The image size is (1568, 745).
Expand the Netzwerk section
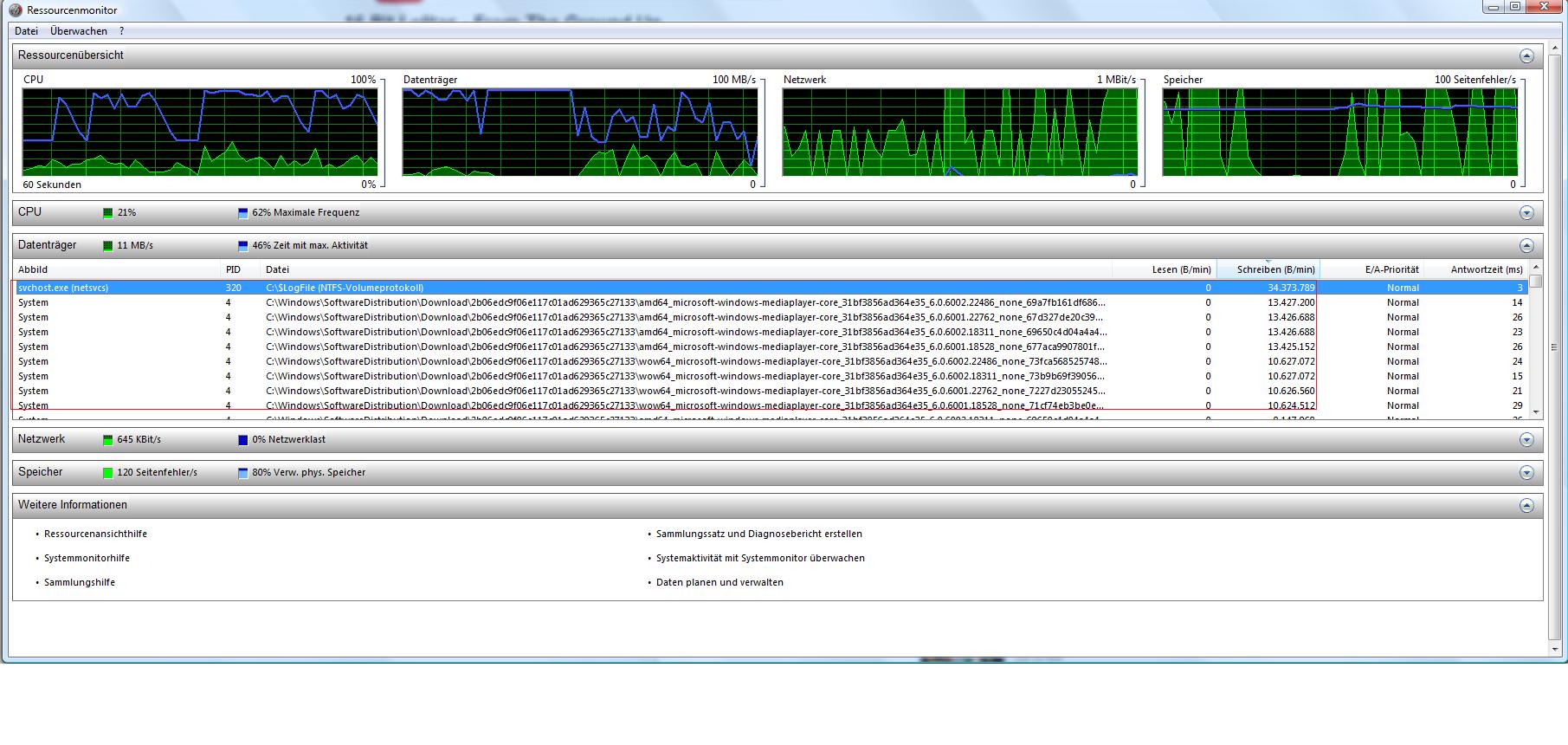[1526, 440]
